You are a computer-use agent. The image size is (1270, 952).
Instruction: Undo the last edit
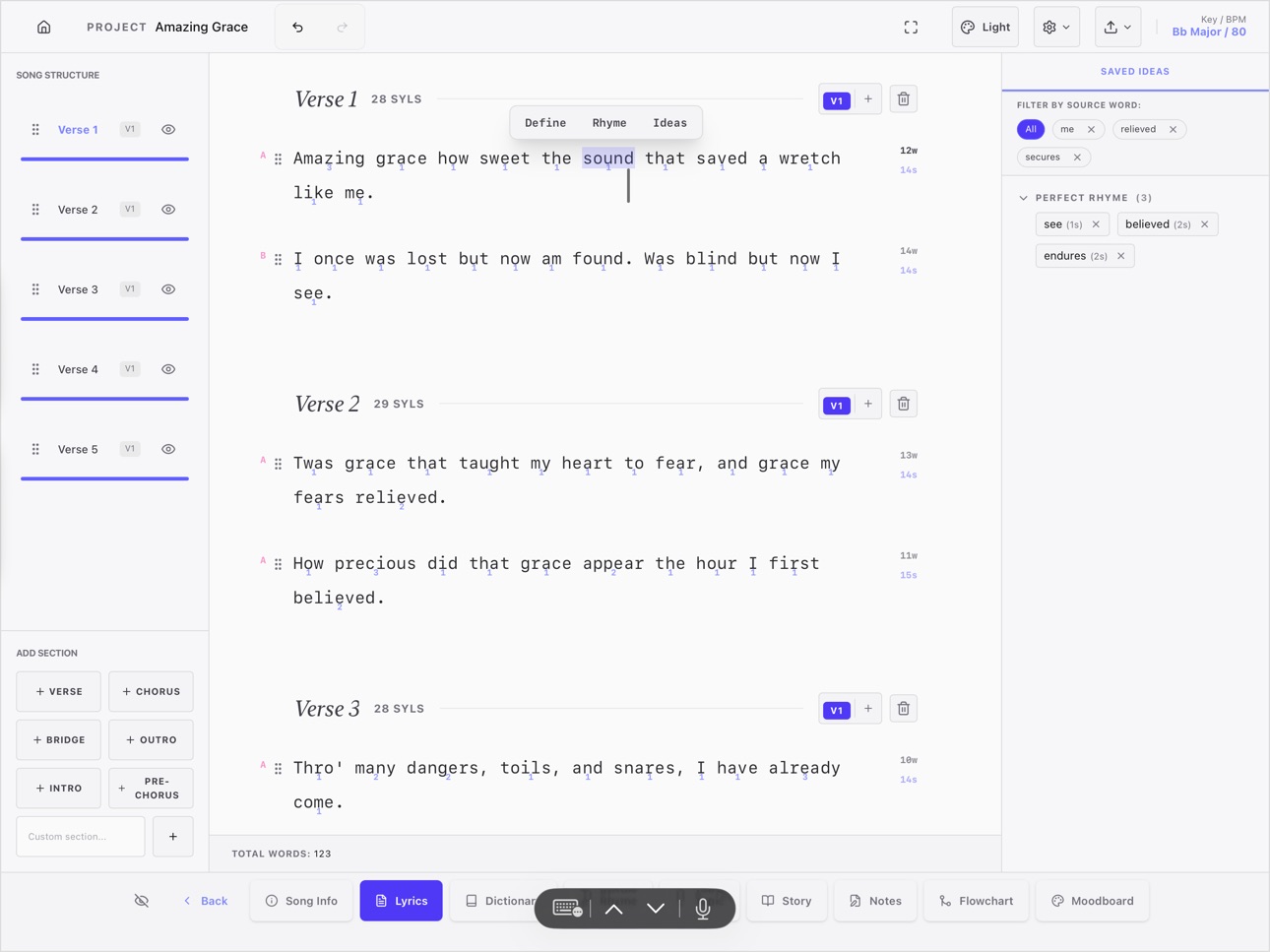point(298,28)
